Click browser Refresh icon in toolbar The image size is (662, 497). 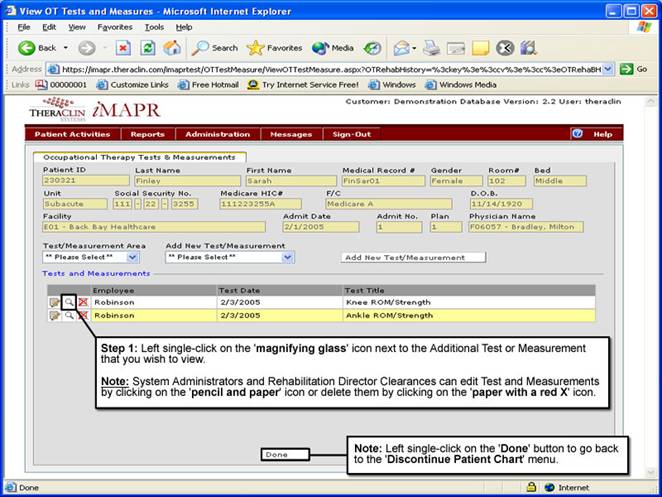[147, 48]
